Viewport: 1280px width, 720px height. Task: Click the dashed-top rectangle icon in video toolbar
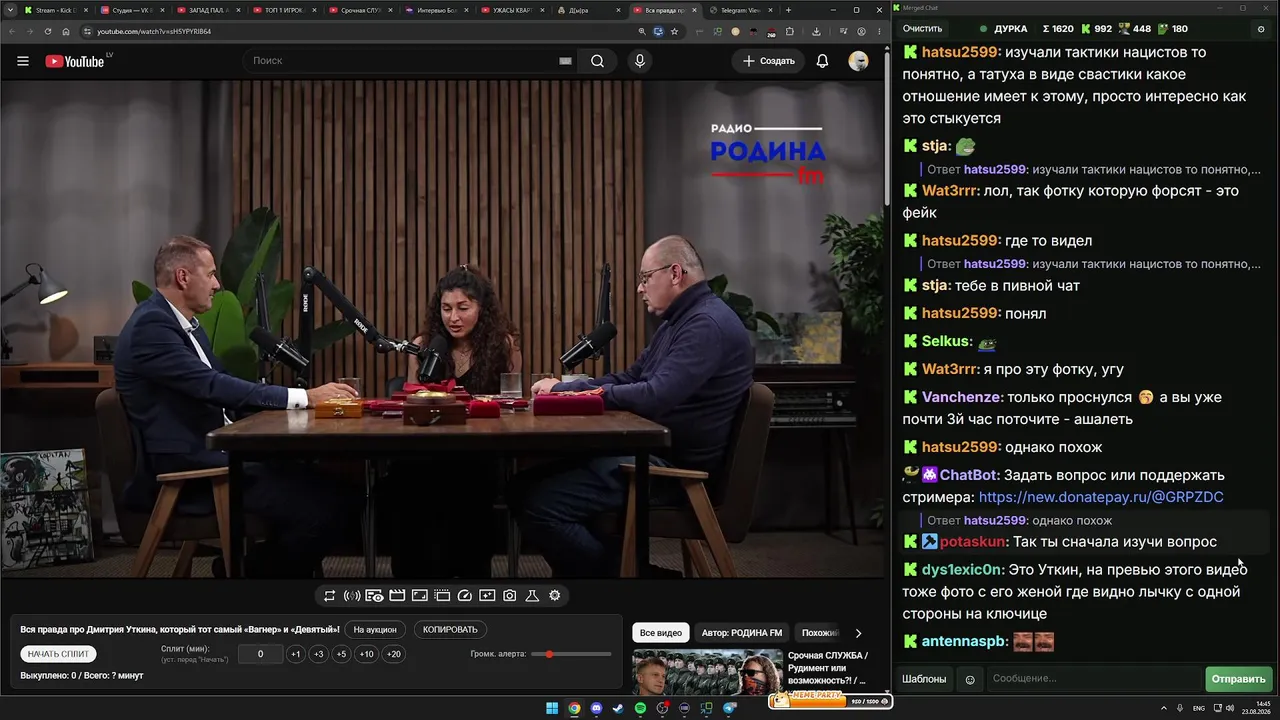click(x=442, y=596)
